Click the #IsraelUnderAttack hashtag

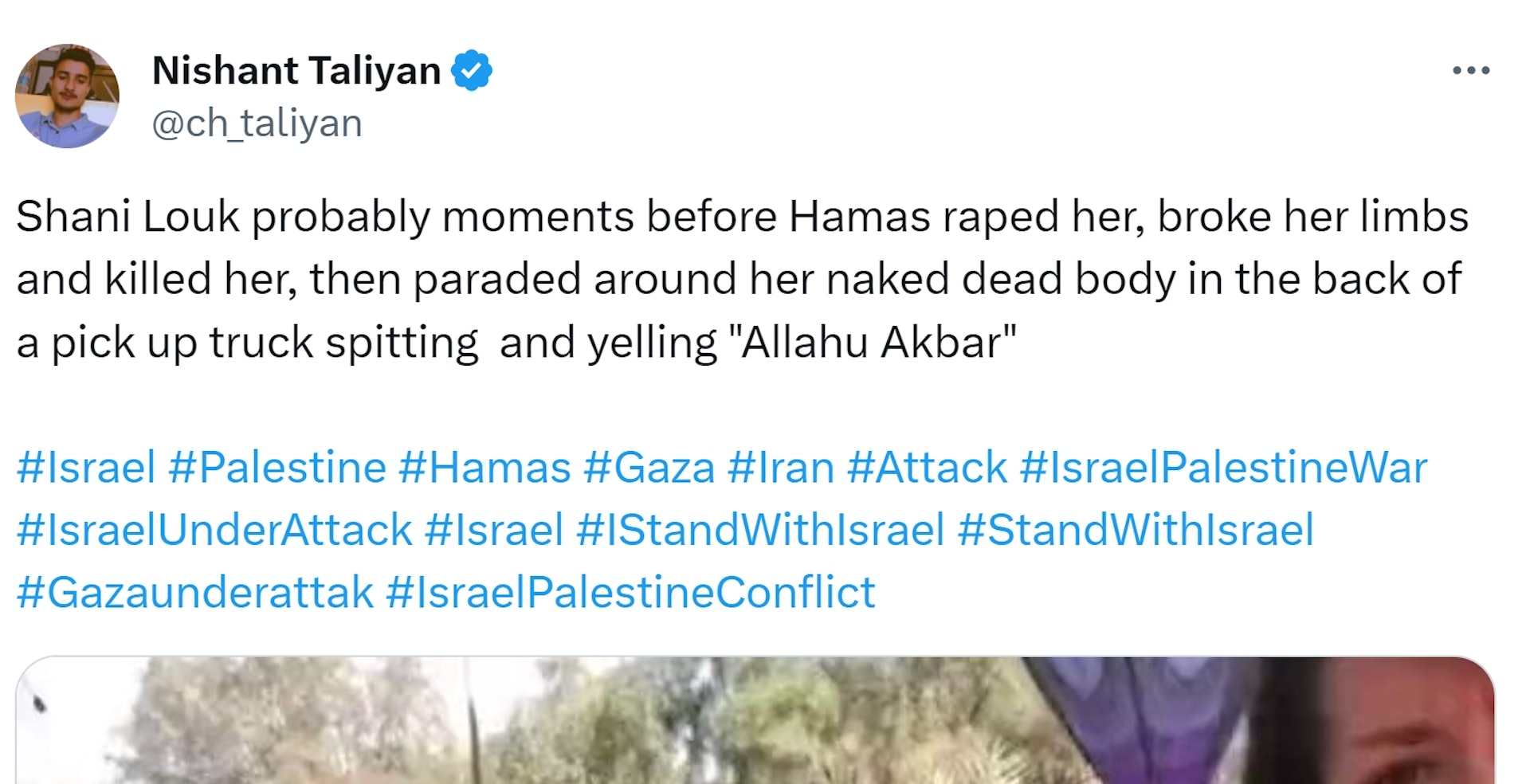(214, 531)
